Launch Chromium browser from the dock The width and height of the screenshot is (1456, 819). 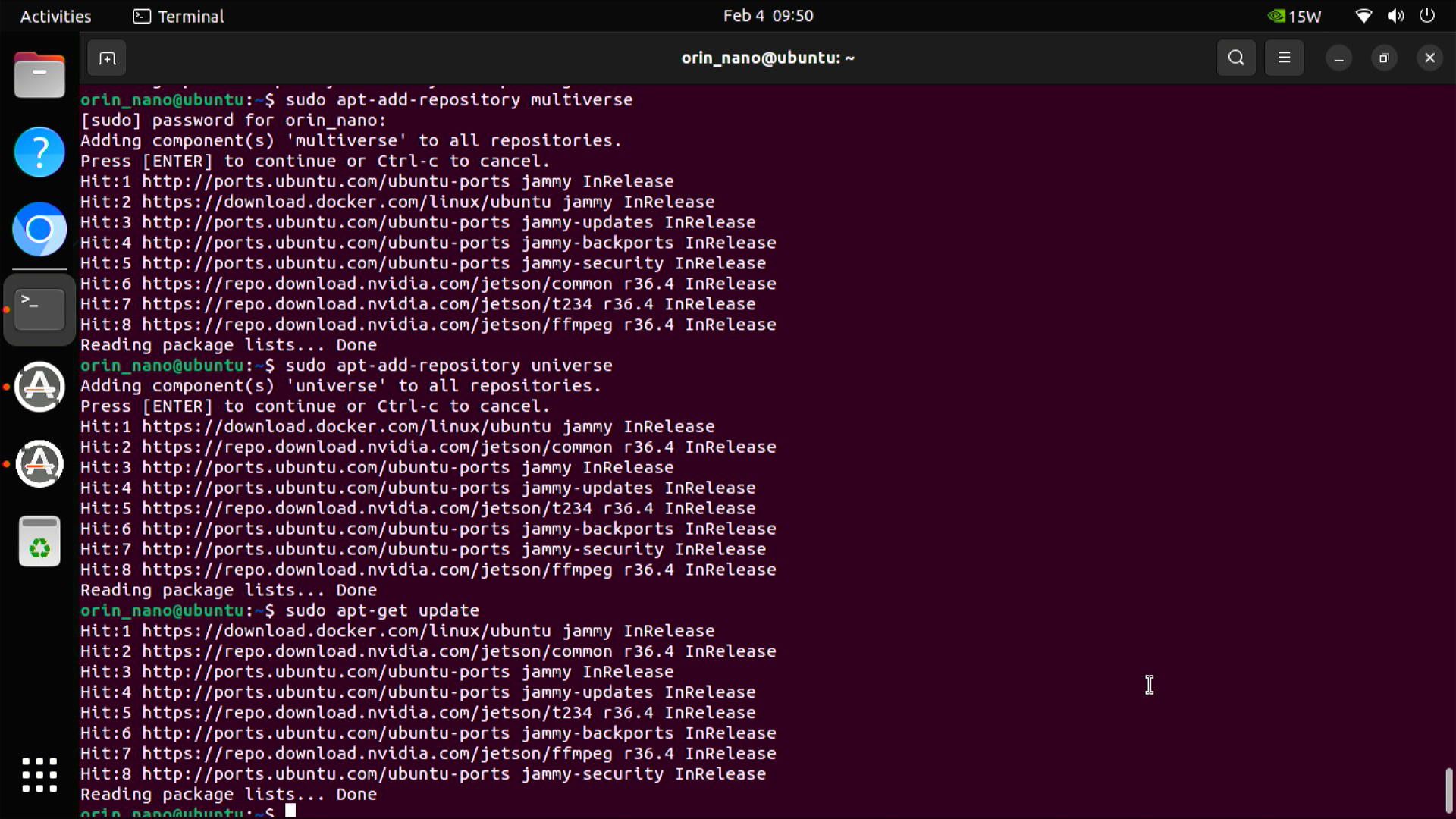pyautogui.click(x=39, y=230)
